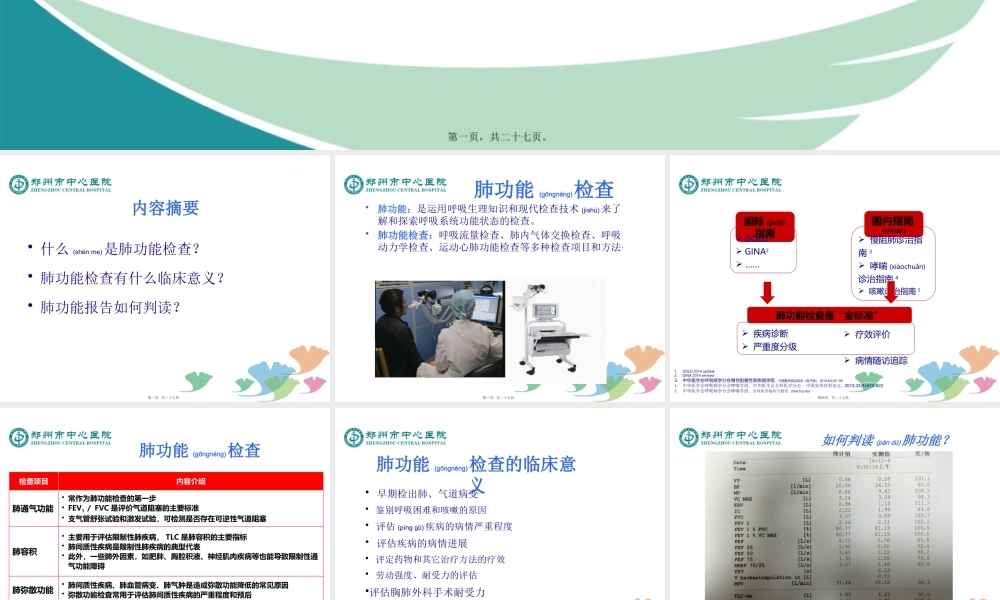Click the red downward arrow under 国际指南
The width and height of the screenshot is (1000, 600).
click(x=767, y=293)
